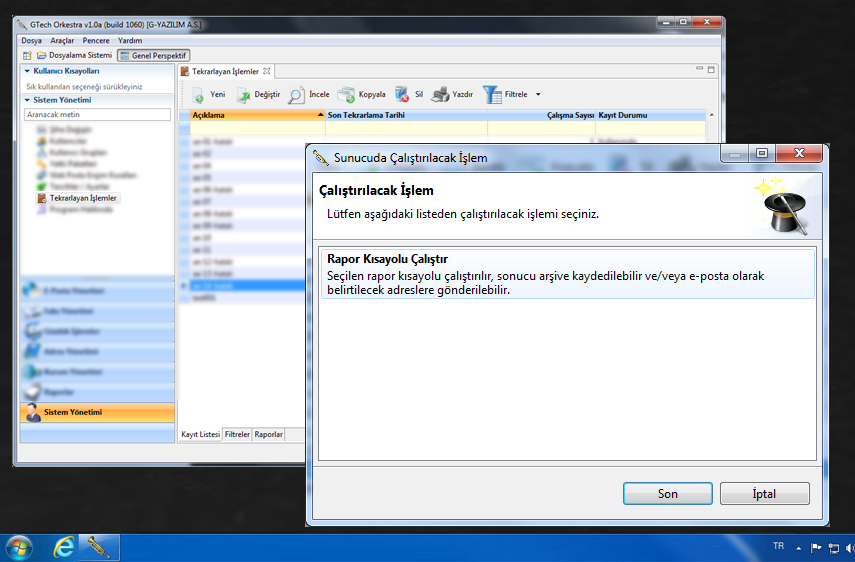Click the Yeni (new record) toolbar icon
Screen dimensions: 855x562
198,95
